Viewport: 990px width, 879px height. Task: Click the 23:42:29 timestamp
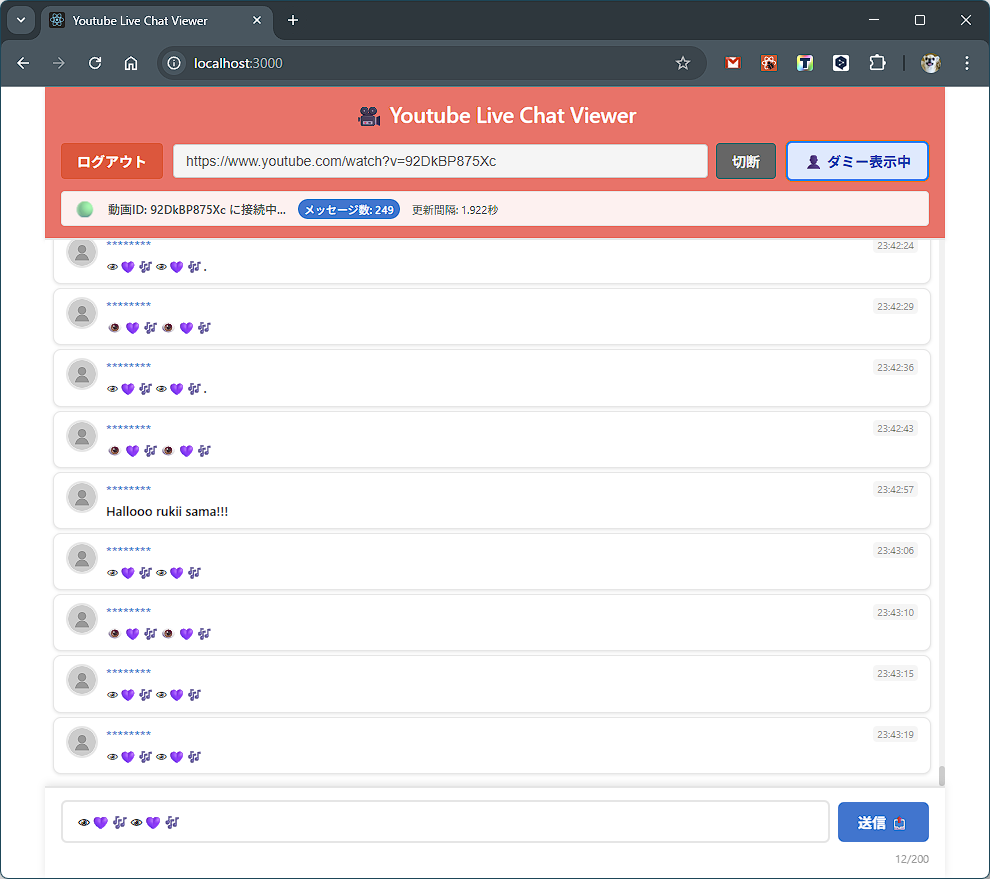(895, 306)
